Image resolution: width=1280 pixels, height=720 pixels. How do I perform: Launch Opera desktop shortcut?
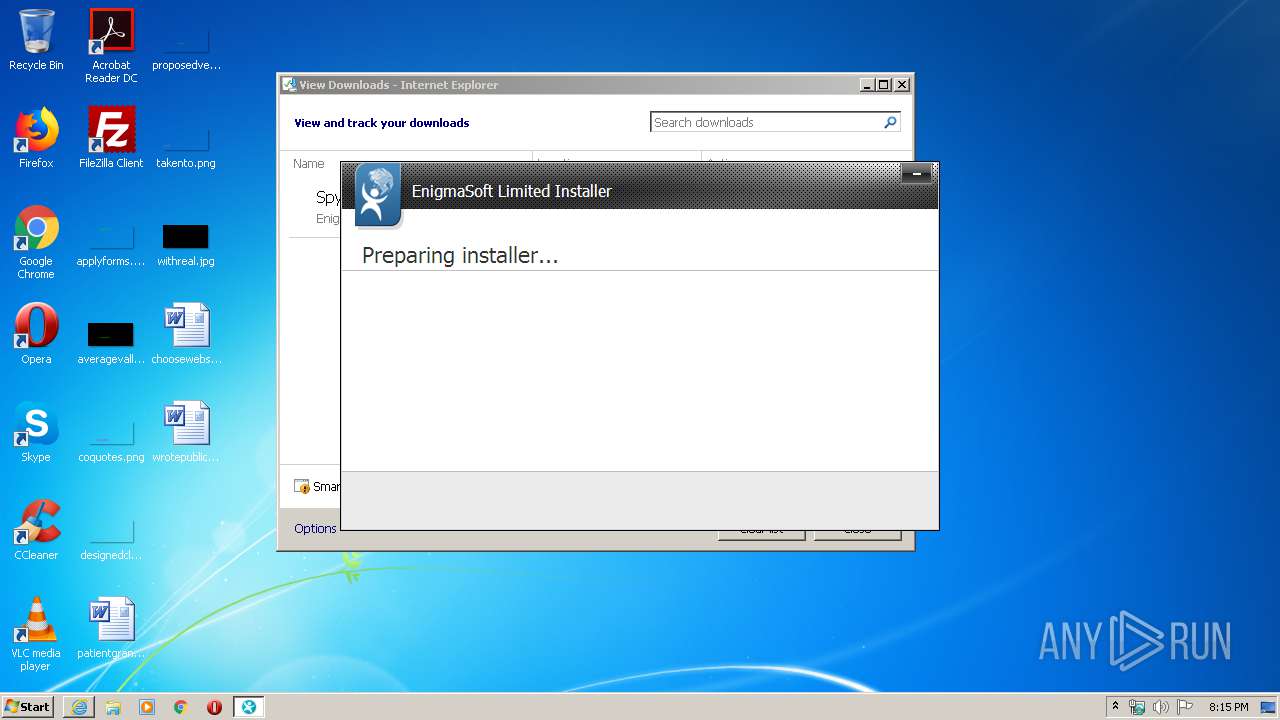tap(36, 334)
